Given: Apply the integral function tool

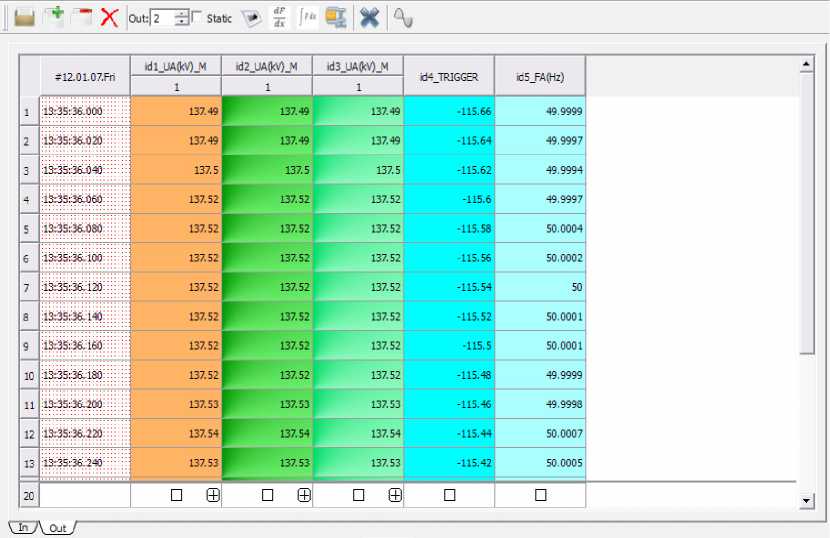Looking at the screenshot, I should pyautogui.click(x=308, y=17).
